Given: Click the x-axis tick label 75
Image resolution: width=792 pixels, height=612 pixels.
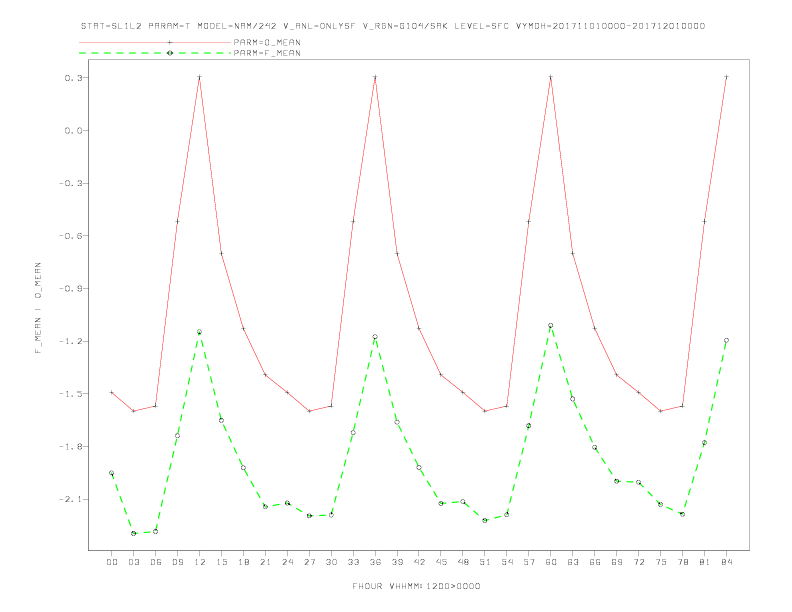Looking at the screenshot, I should click(x=661, y=562).
